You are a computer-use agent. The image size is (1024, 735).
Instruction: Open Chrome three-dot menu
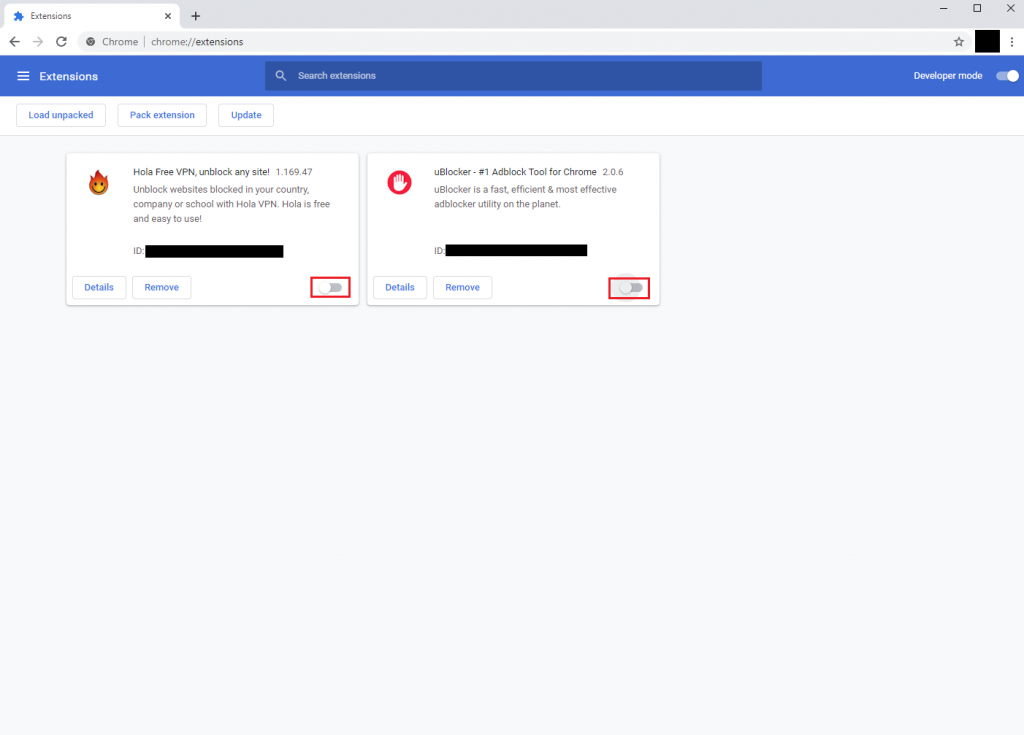(x=1011, y=42)
